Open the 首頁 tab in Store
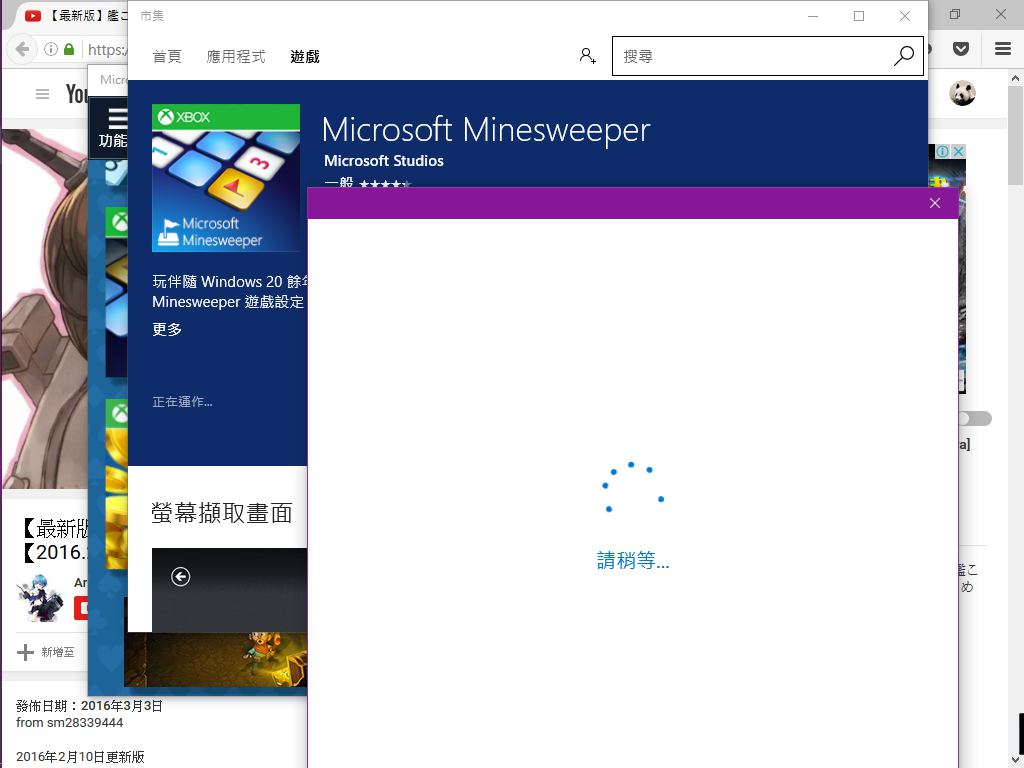This screenshot has height=768, width=1024. [x=167, y=57]
